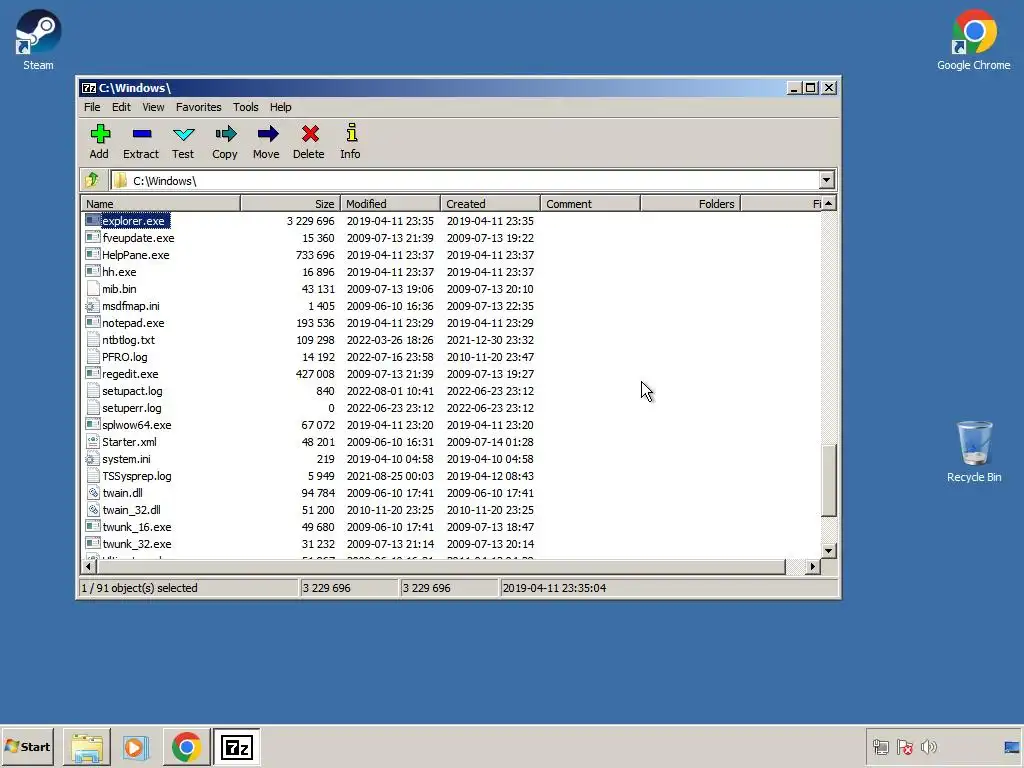Select the hh.exe file
The width and height of the screenshot is (1024, 768).
point(119,272)
